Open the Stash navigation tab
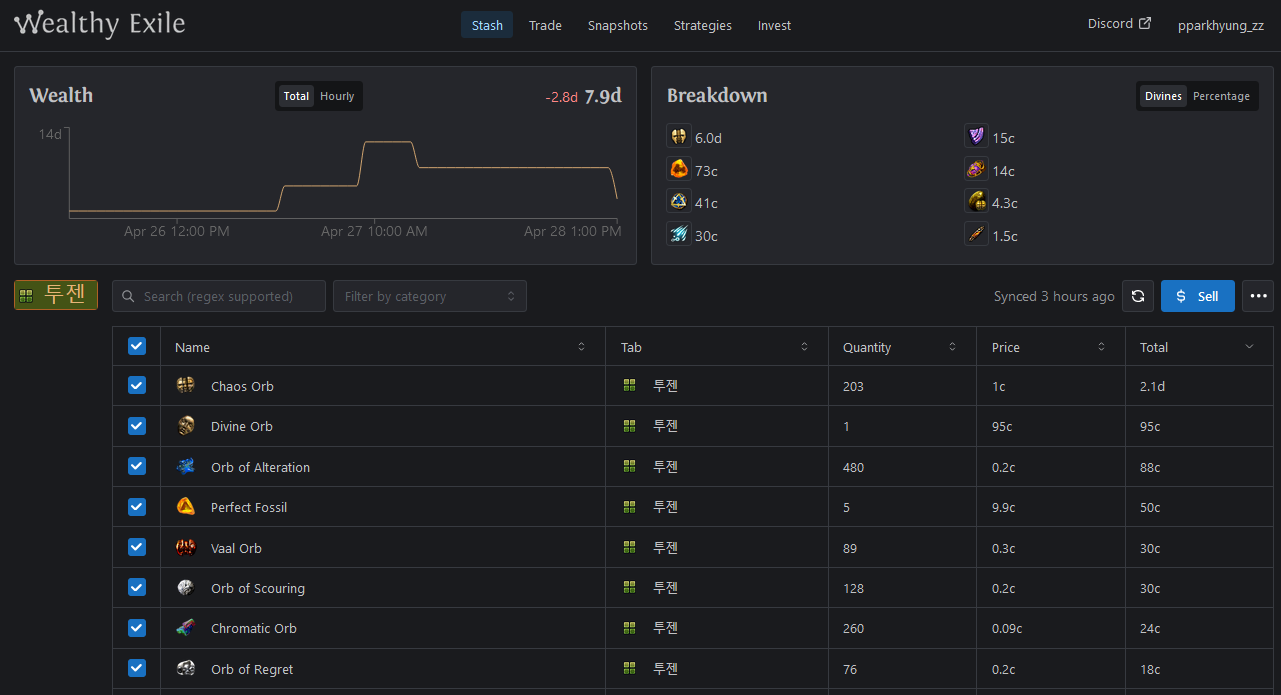Screen dimensions: 1281x695 coord(487,25)
